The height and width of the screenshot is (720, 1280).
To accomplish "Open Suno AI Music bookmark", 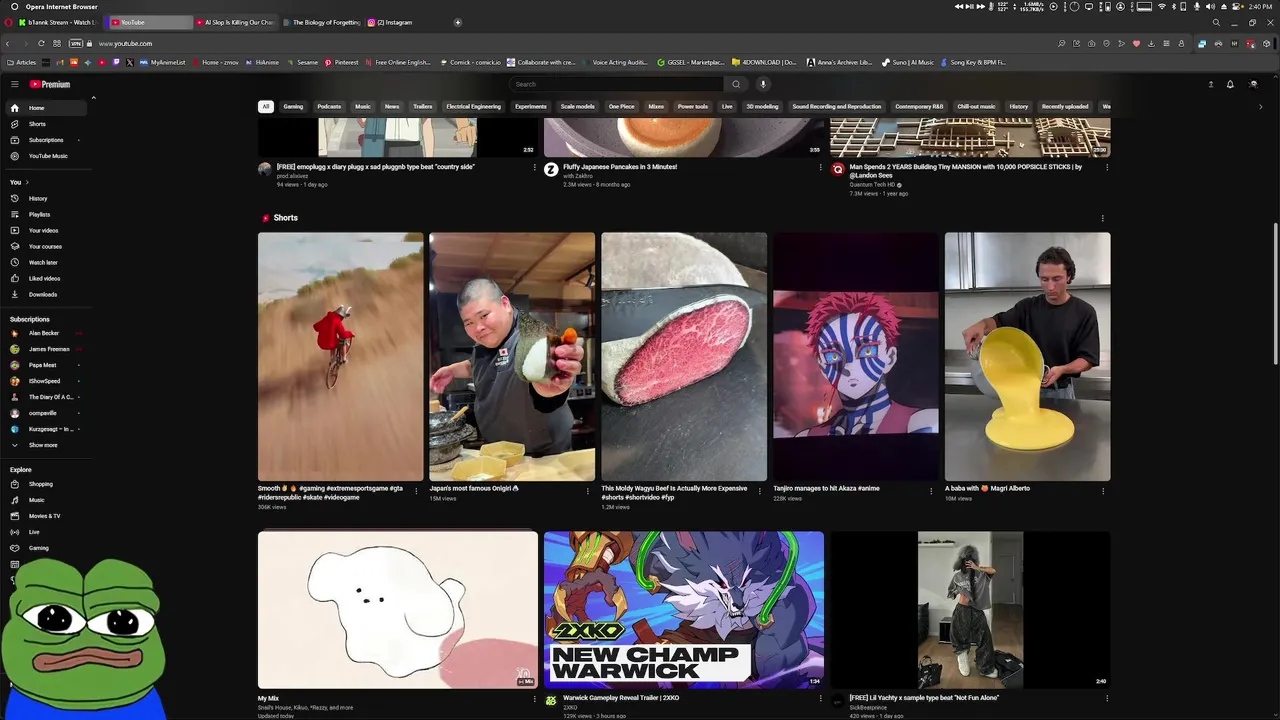I will point(908,62).
